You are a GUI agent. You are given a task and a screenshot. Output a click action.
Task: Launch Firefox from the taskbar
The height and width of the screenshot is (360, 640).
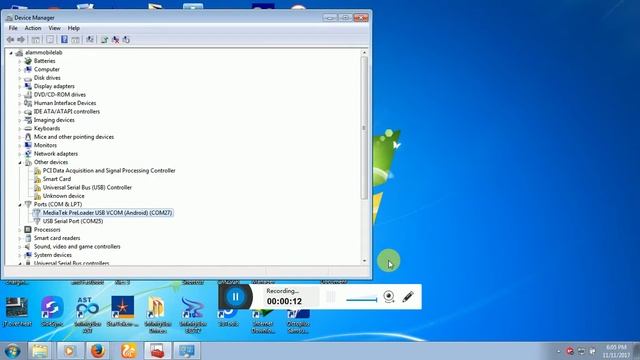98,351
